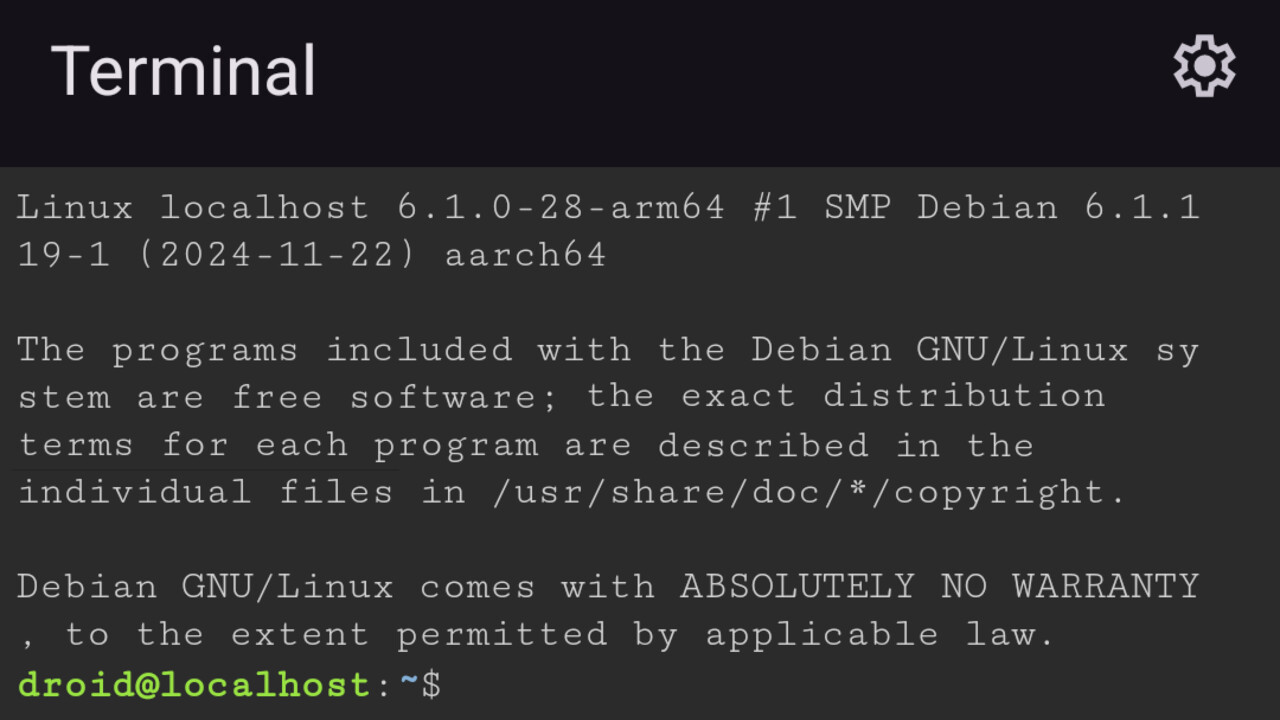The width and height of the screenshot is (1280, 720).
Task: Click the aarch64 architecture text
Action: click(x=526, y=255)
